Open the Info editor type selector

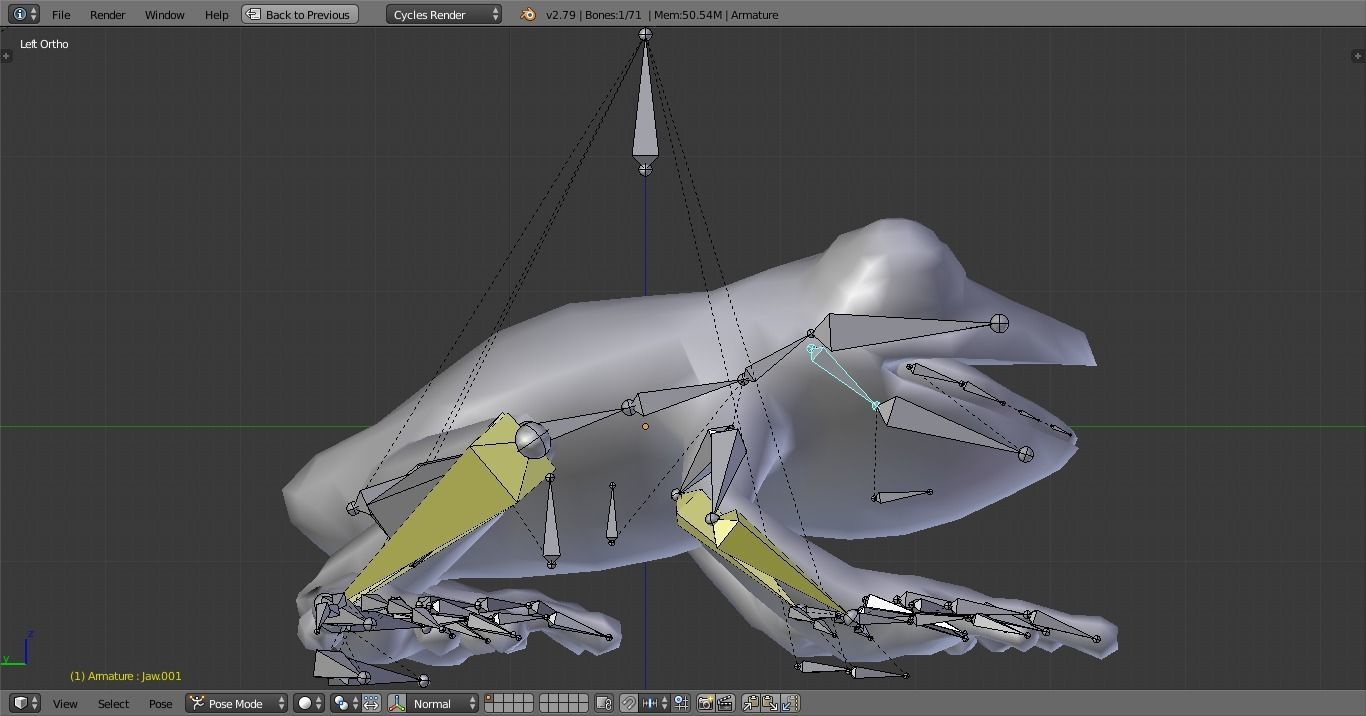(25, 14)
